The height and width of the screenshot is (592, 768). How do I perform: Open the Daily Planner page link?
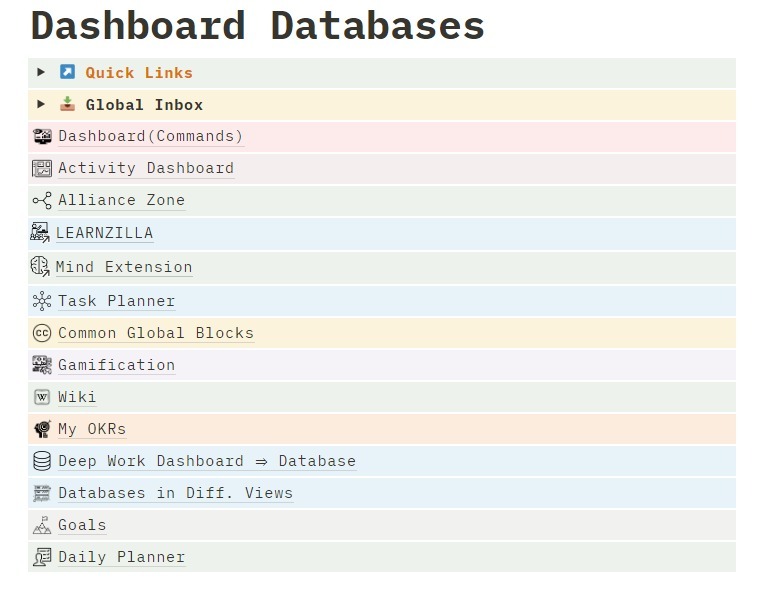point(121,557)
